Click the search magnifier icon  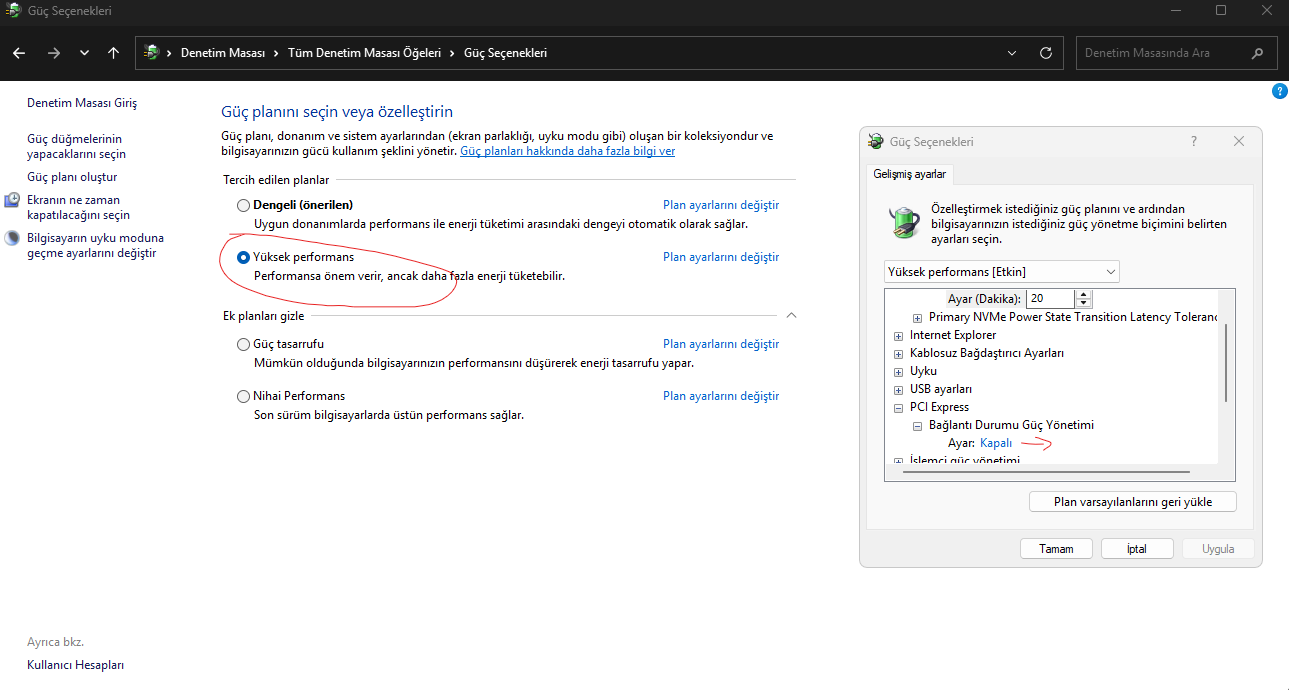(1257, 53)
